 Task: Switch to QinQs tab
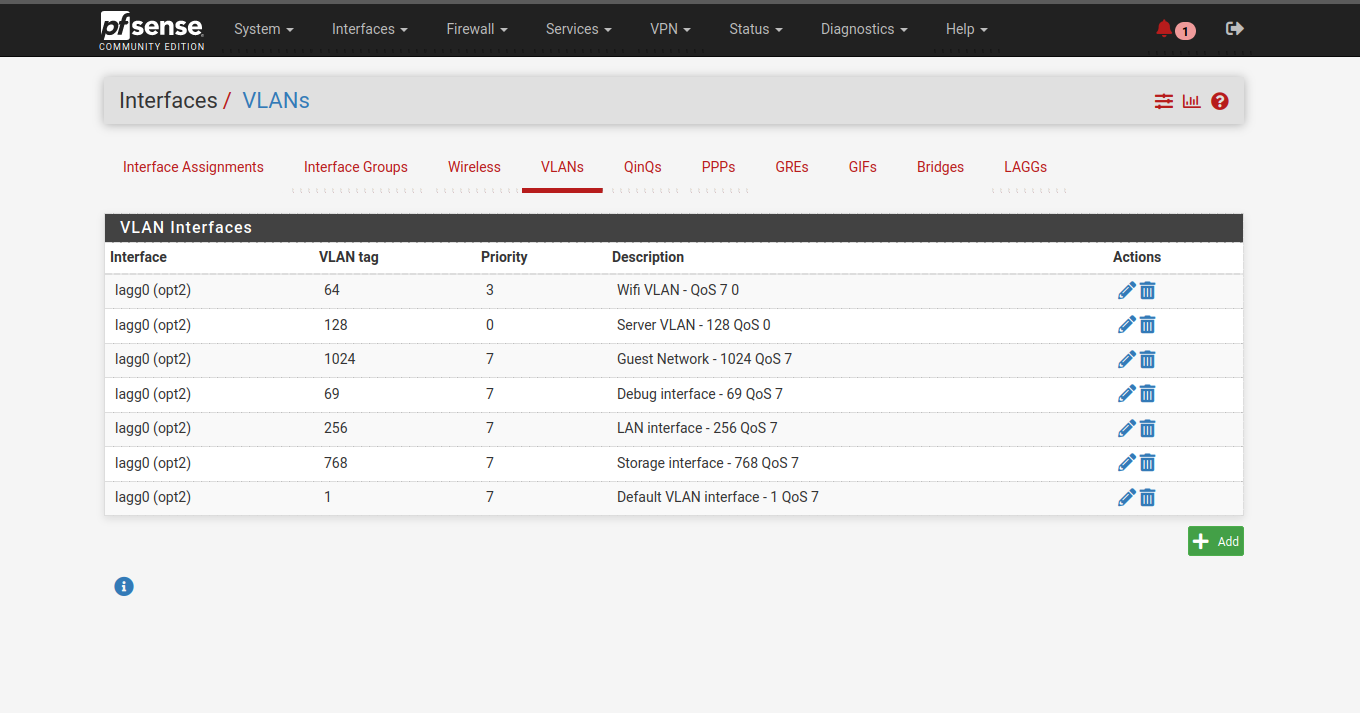coord(643,167)
